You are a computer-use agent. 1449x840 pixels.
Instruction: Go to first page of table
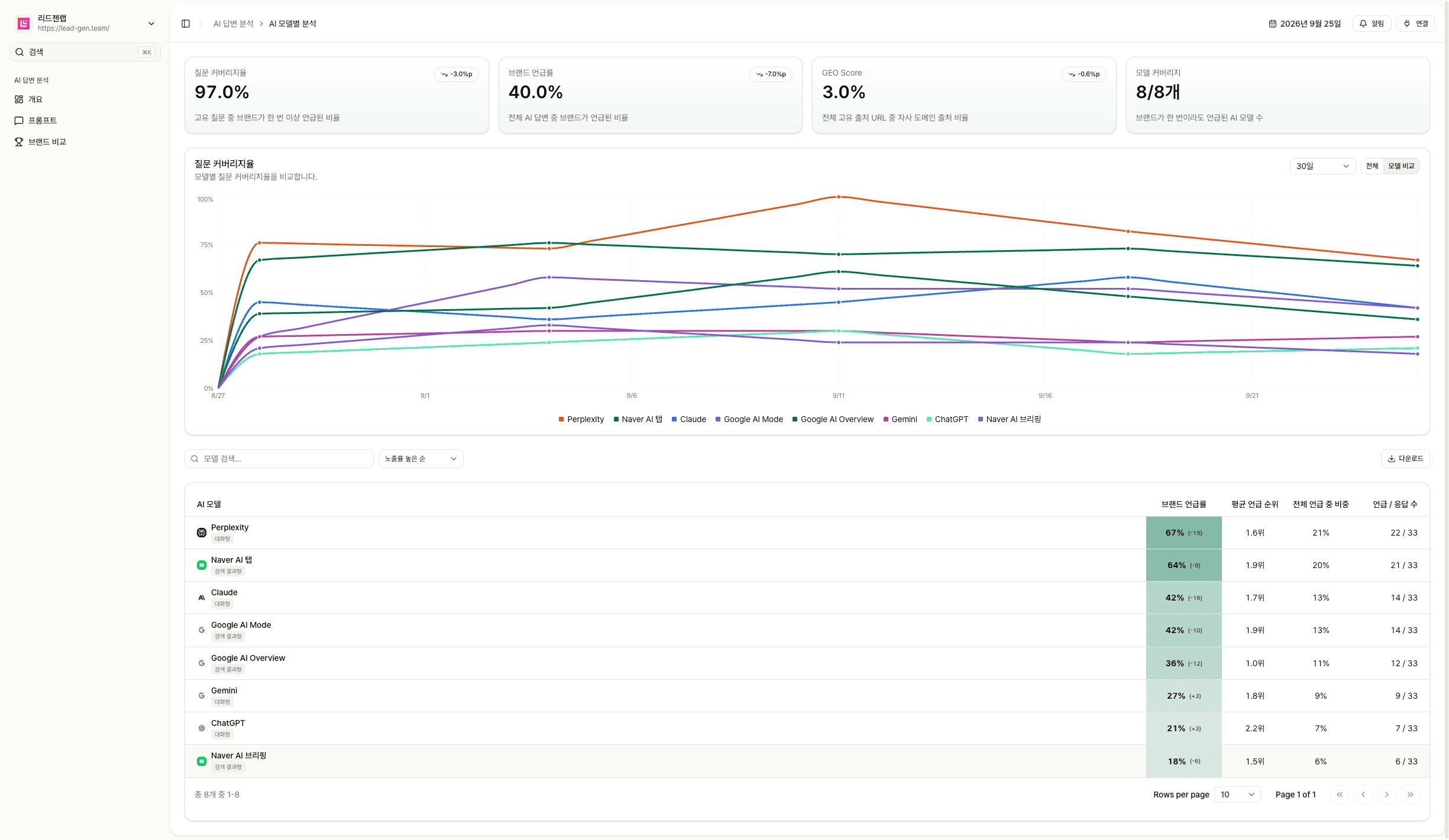tap(1340, 794)
